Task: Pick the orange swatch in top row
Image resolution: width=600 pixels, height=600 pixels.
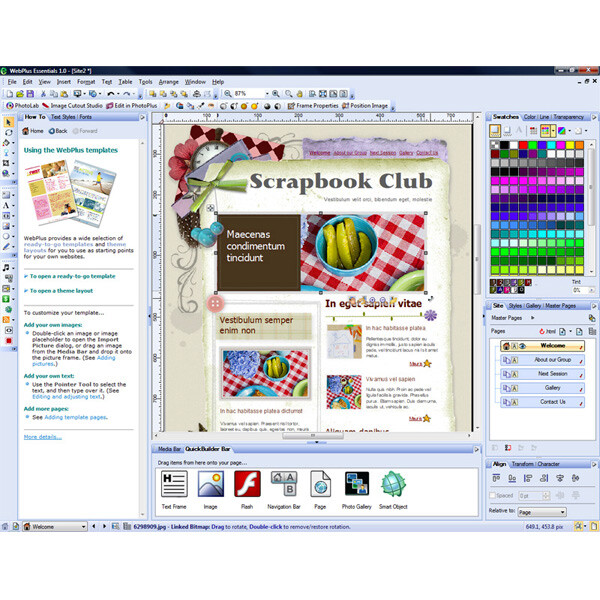Action: point(579,145)
